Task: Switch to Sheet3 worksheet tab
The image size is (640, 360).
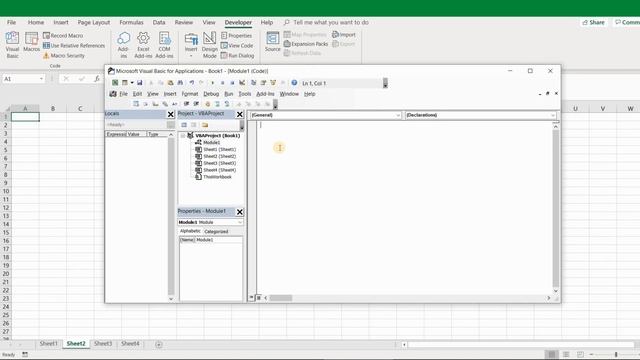Action: [x=103, y=344]
